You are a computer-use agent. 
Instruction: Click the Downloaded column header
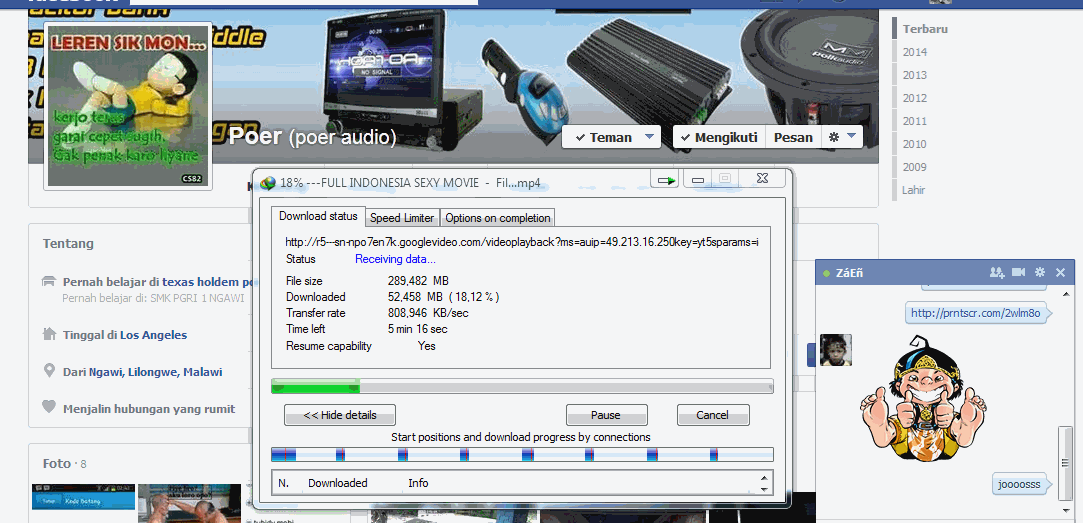pyautogui.click(x=338, y=483)
